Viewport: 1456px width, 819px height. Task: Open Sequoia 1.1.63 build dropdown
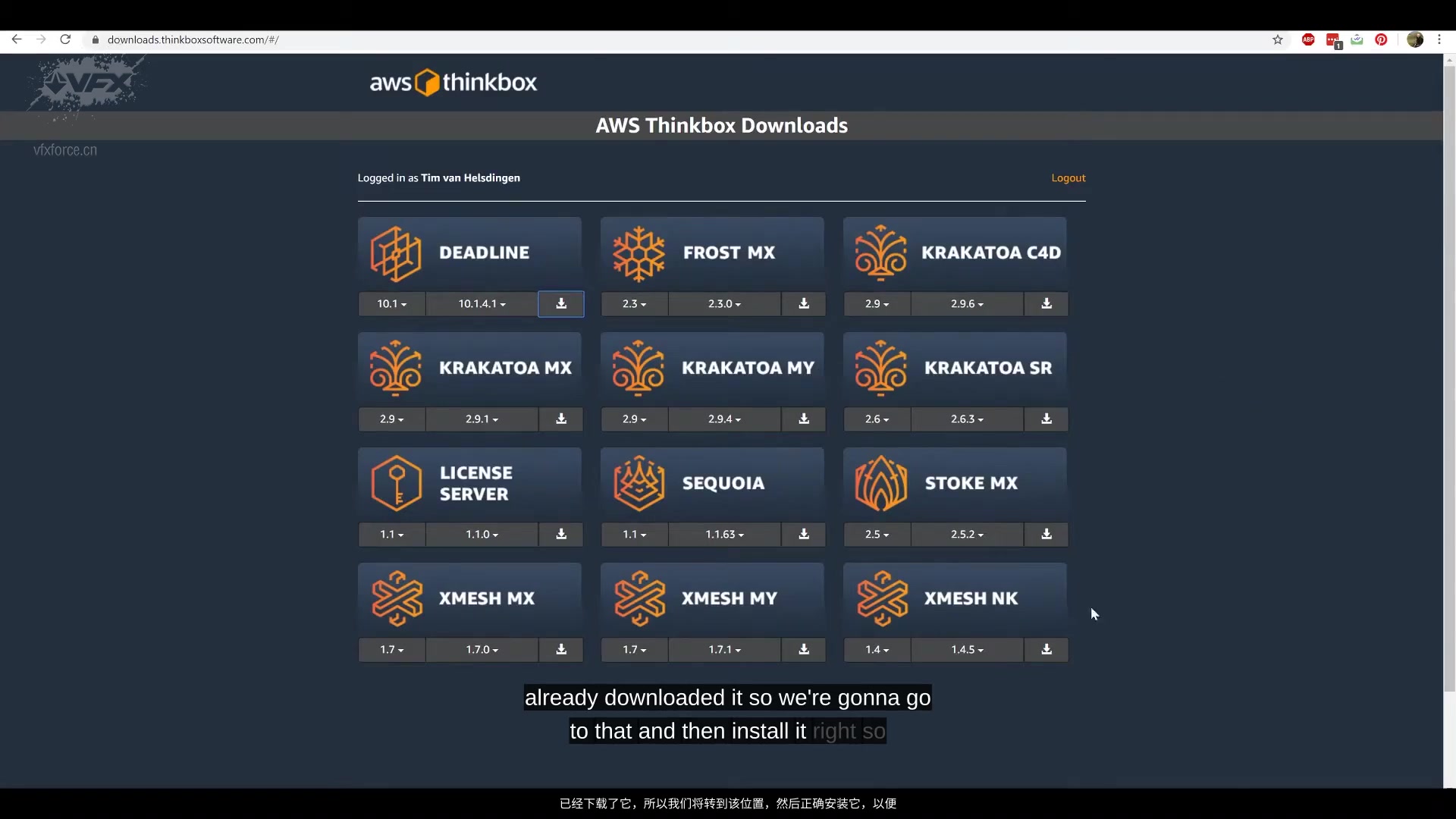[x=724, y=535]
